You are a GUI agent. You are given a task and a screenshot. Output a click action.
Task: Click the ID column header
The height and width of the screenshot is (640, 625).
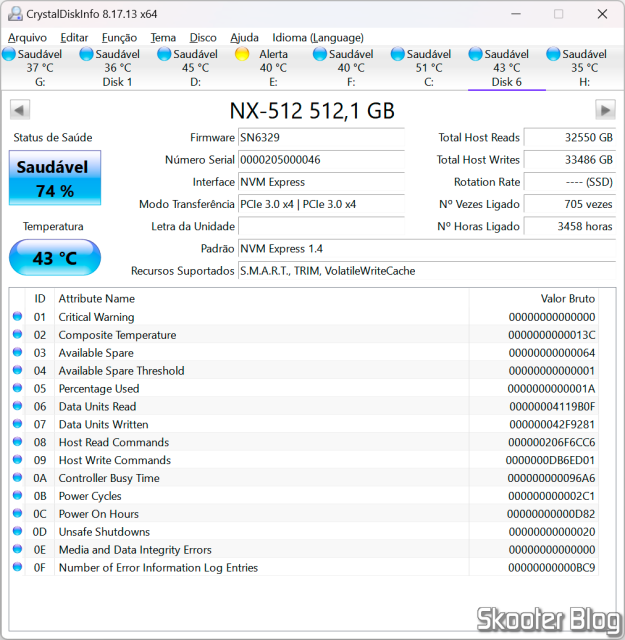click(40, 299)
